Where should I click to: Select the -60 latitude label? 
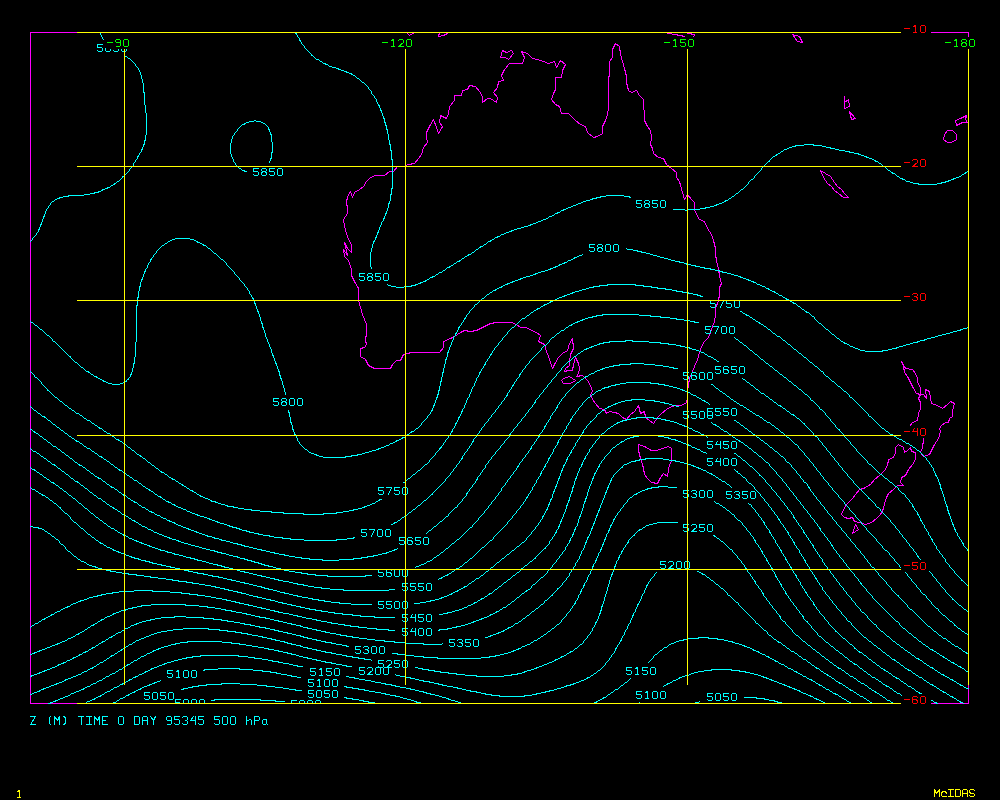click(914, 700)
